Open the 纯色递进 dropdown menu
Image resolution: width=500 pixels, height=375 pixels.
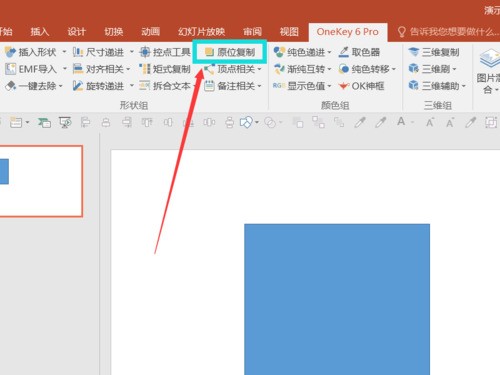pyautogui.click(x=329, y=52)
